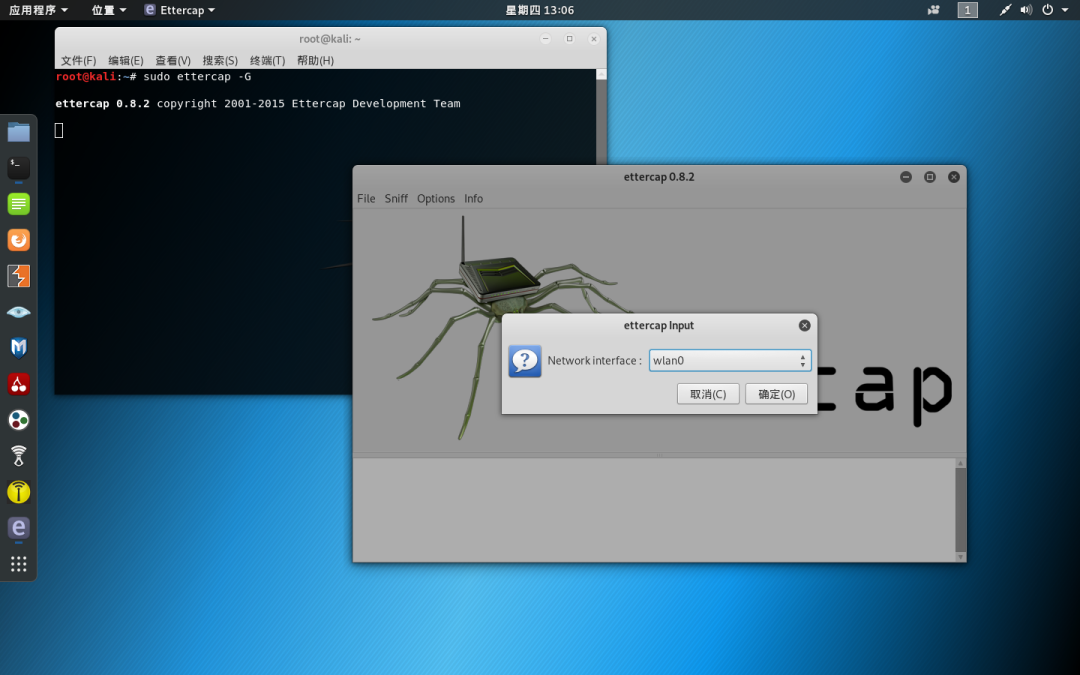The height and width of the screenshot is (675, 1080).
Task: Close the root@kali terminal window
Action: click(x=594, y=39)
